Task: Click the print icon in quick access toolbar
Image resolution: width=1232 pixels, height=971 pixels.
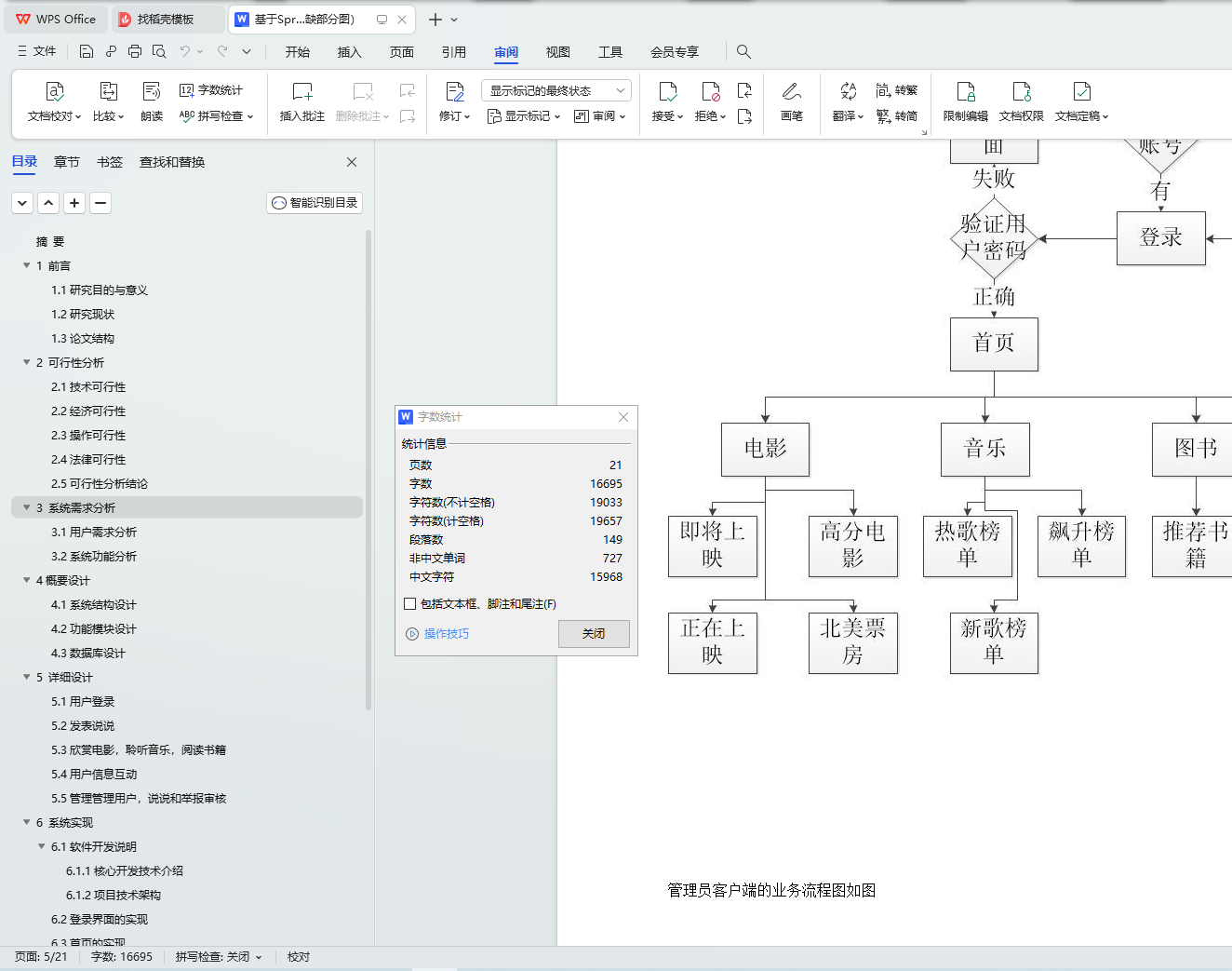Action: point(135,51)
